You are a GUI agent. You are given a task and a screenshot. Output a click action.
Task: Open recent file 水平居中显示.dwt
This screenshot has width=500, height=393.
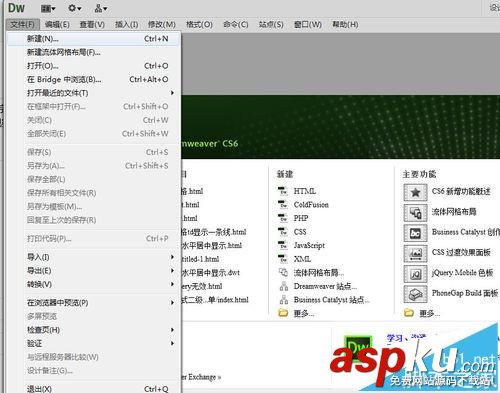[211, 273]
